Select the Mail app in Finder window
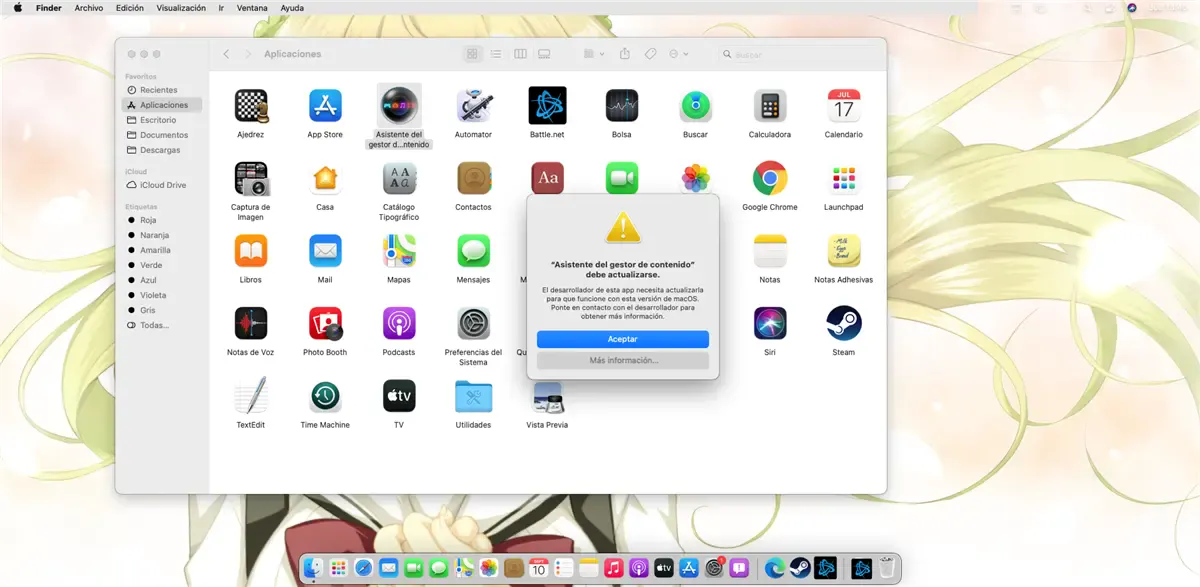This screenshot has height=587, width=1200. (325, 251)
